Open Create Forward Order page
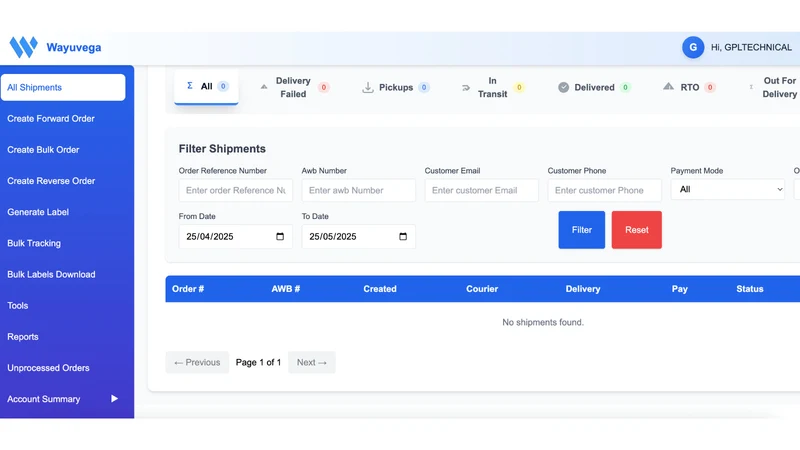Screen dimensions: 800x450 [x=63, y=118]
